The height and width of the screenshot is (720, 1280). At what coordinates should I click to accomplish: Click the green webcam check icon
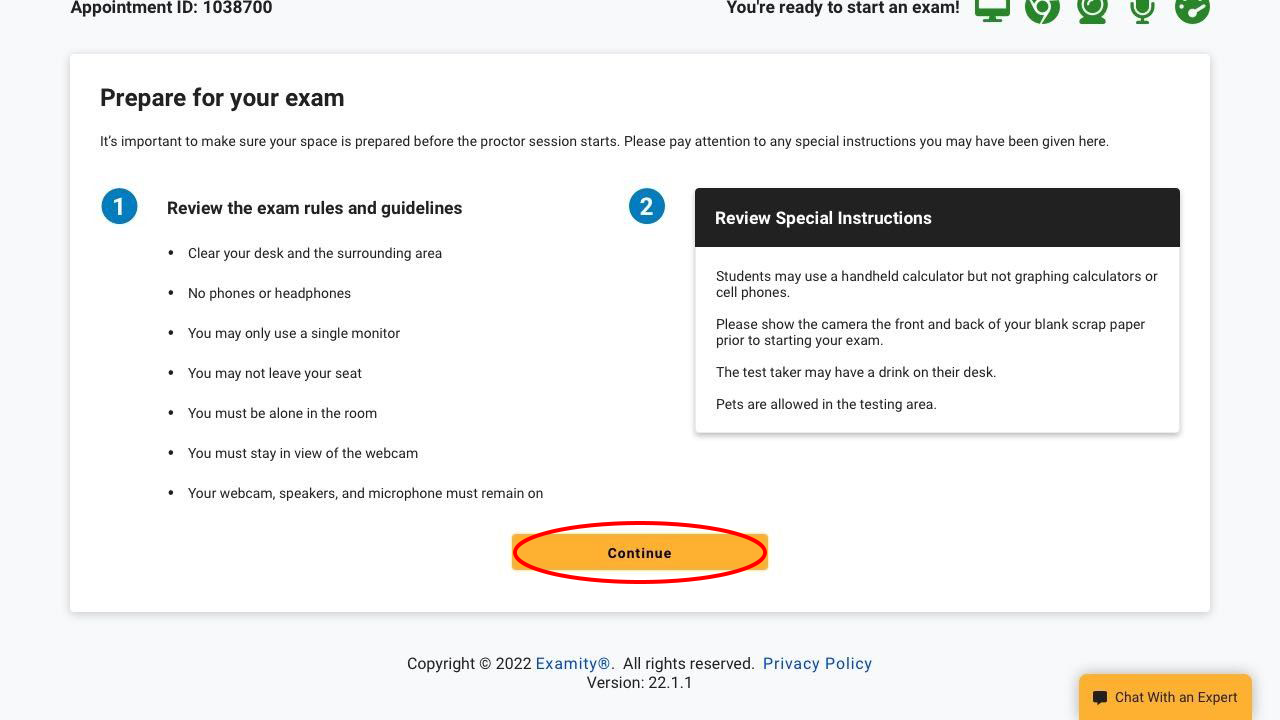pos(1092,9)
